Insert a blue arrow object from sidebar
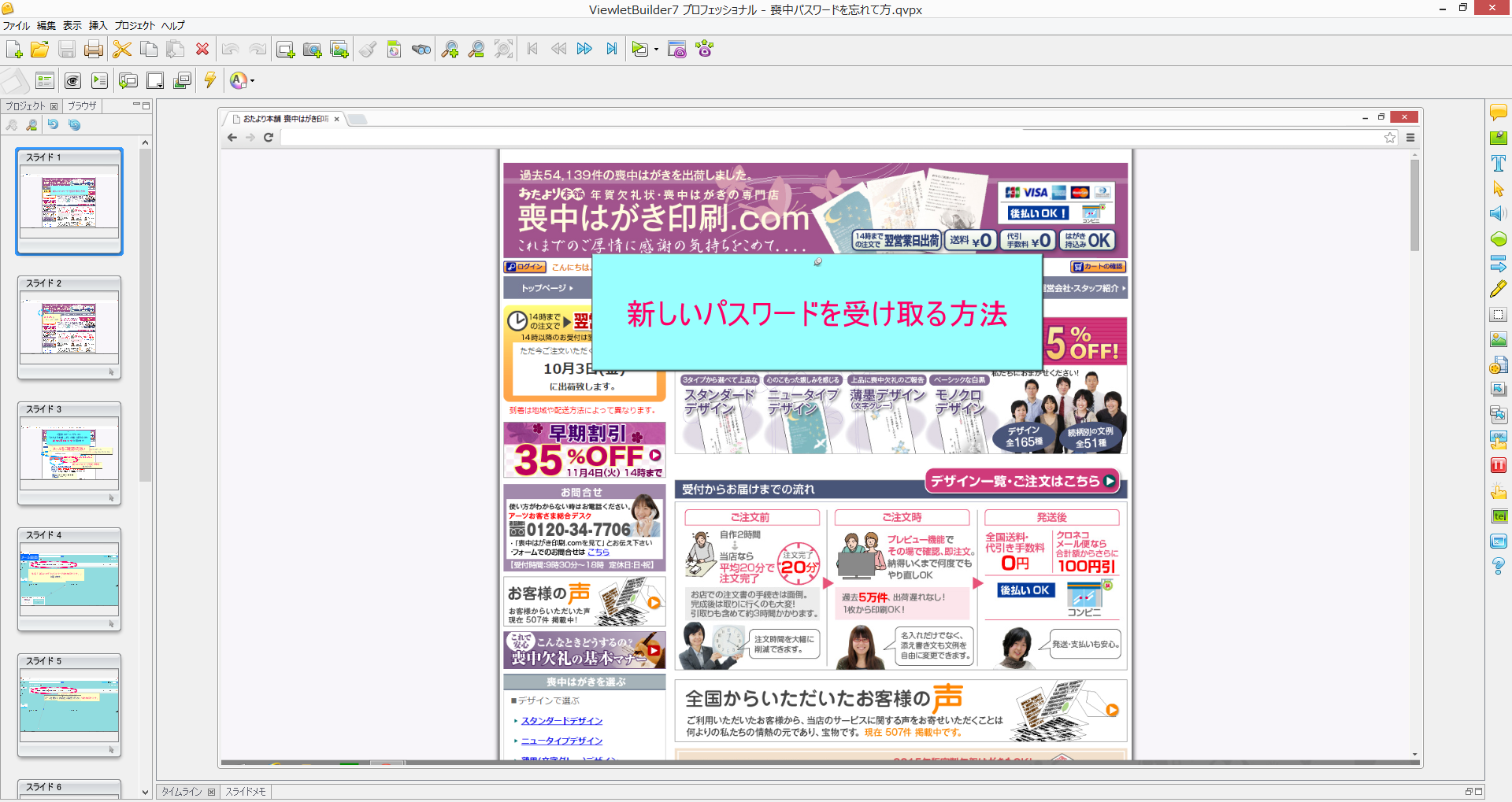The image size is (1512, 802). coord(1499,264)
